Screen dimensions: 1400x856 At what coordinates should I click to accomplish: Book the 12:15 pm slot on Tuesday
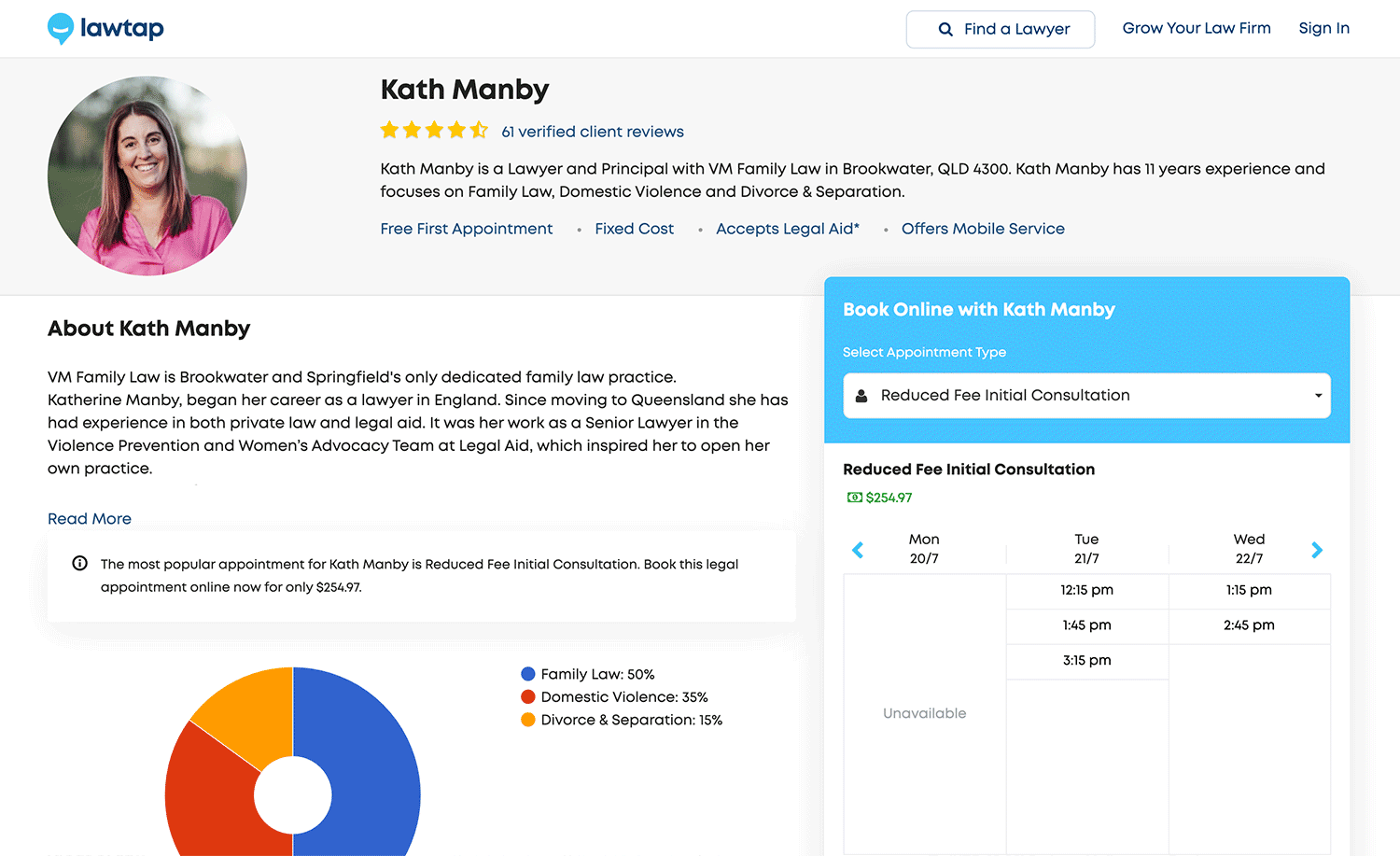[1087, 591]
